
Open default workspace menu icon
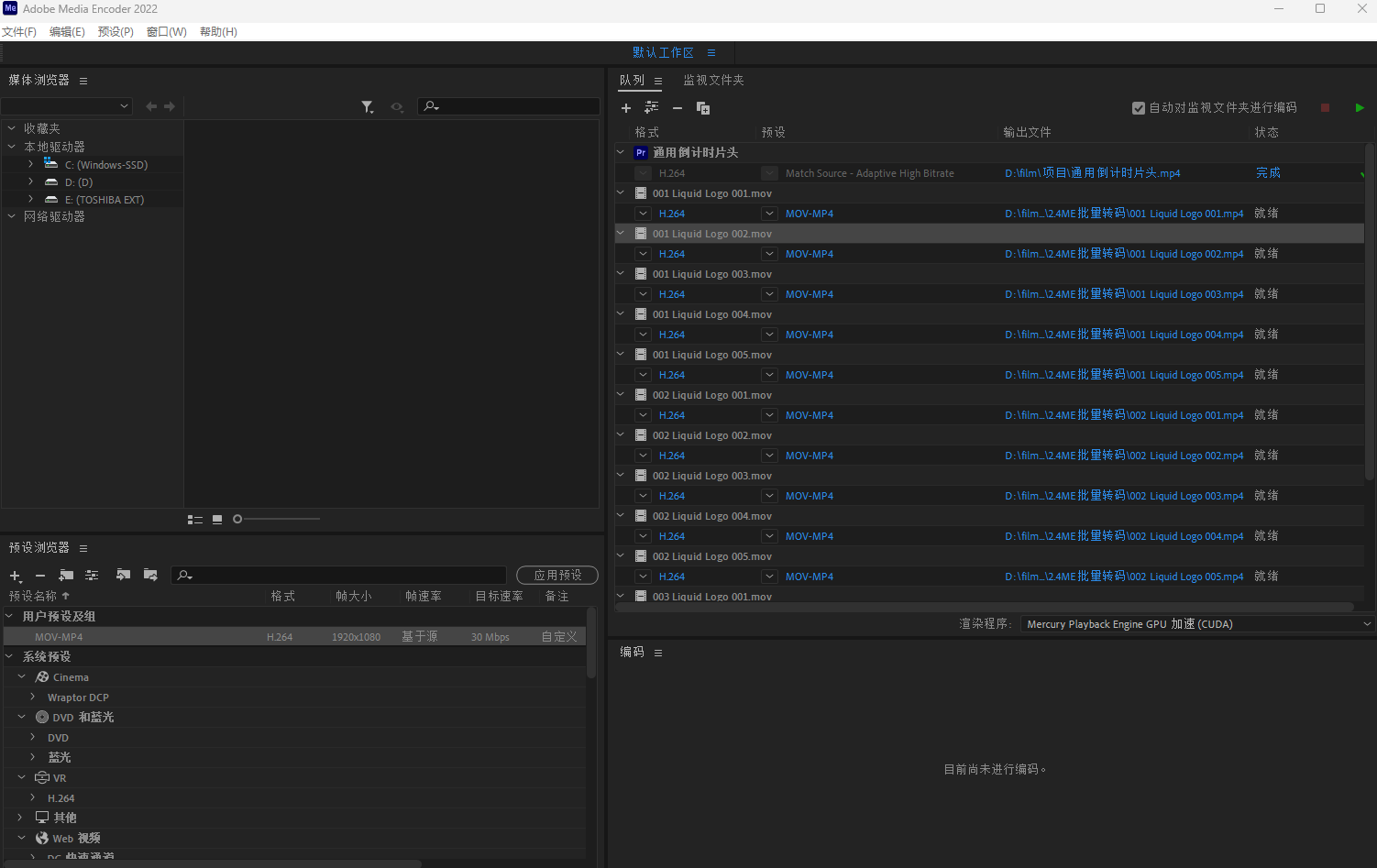711,53
